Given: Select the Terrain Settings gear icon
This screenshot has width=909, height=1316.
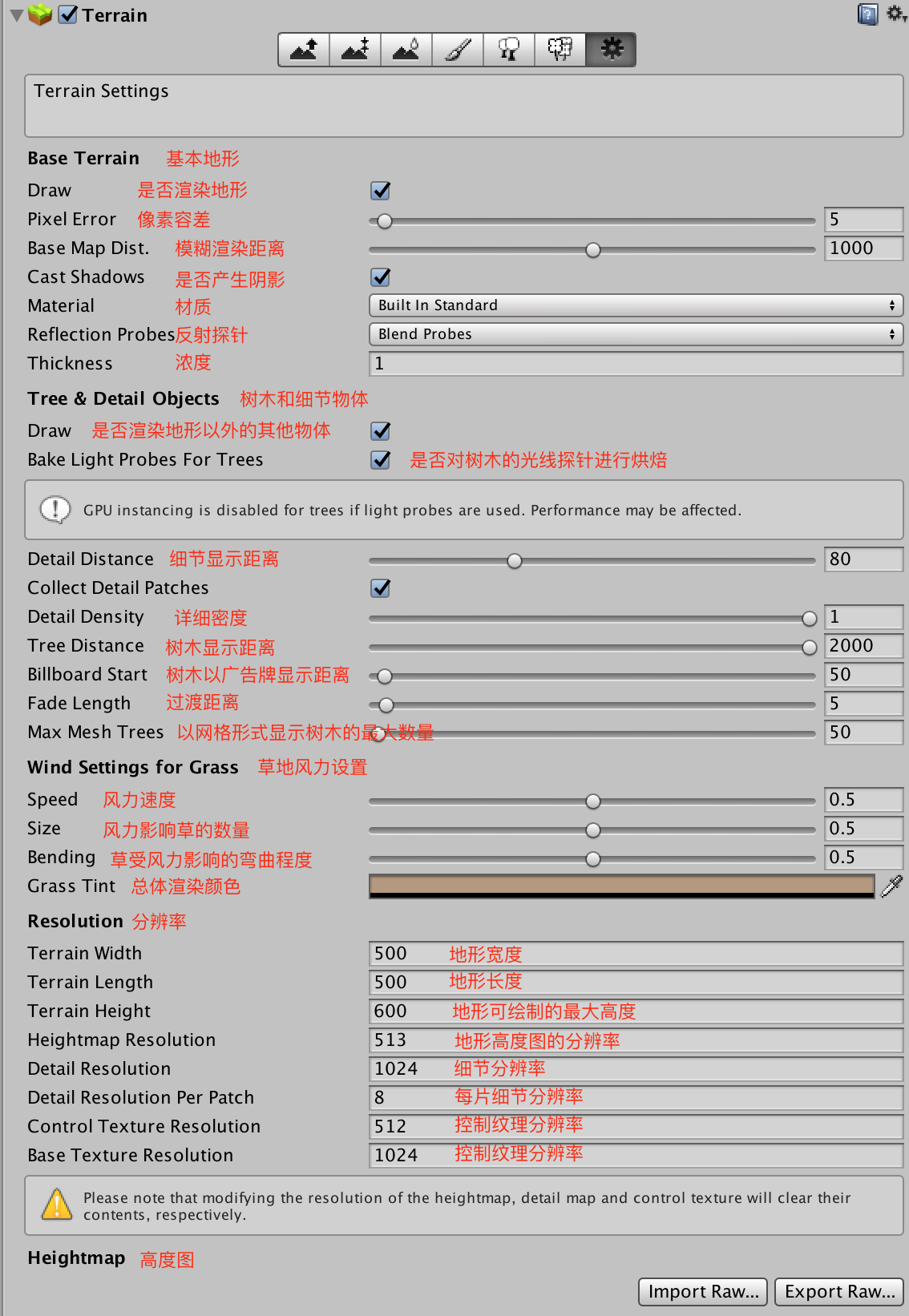Looking at the screenshot, I should click(611, 50).
